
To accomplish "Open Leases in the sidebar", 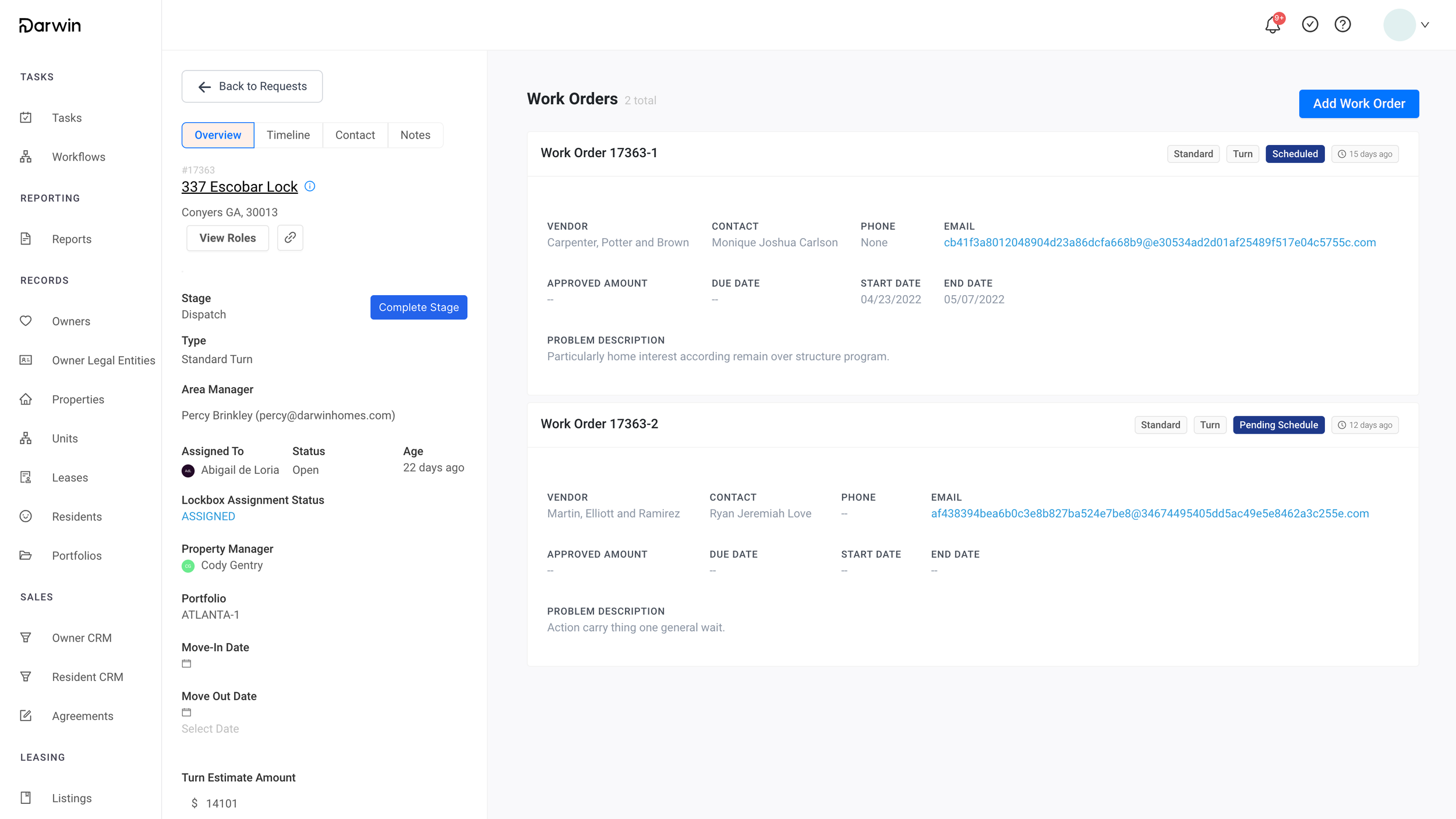I will (x=70, y=477).
